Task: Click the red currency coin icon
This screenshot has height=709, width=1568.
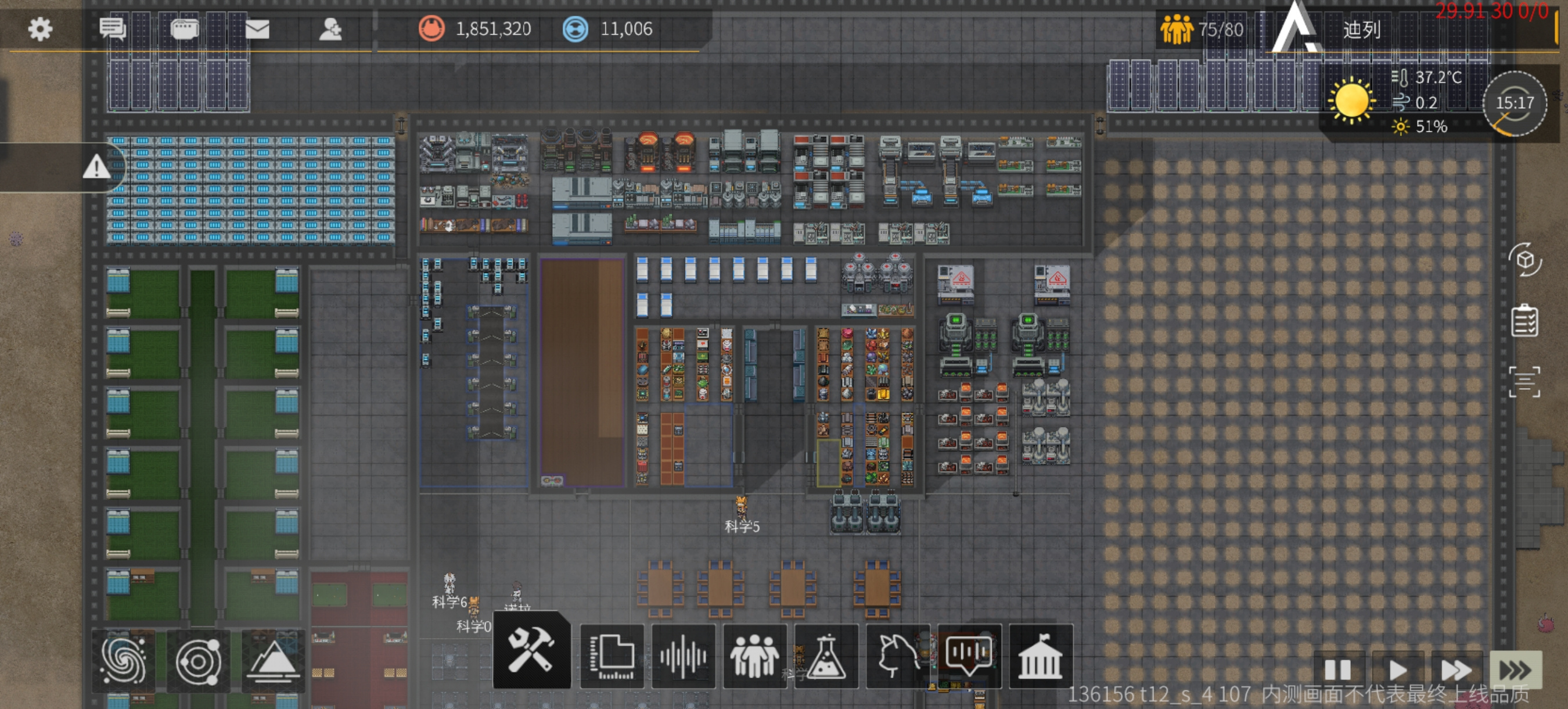Action: [431, 28]
